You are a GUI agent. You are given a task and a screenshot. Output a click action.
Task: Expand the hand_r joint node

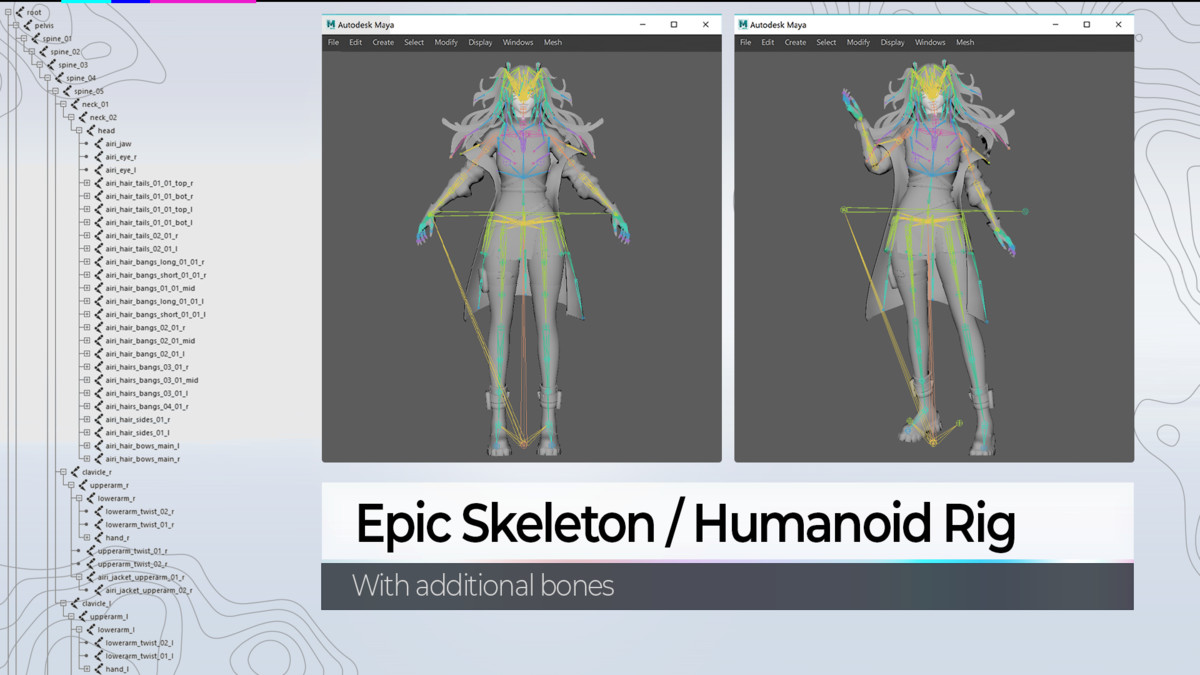86,538
